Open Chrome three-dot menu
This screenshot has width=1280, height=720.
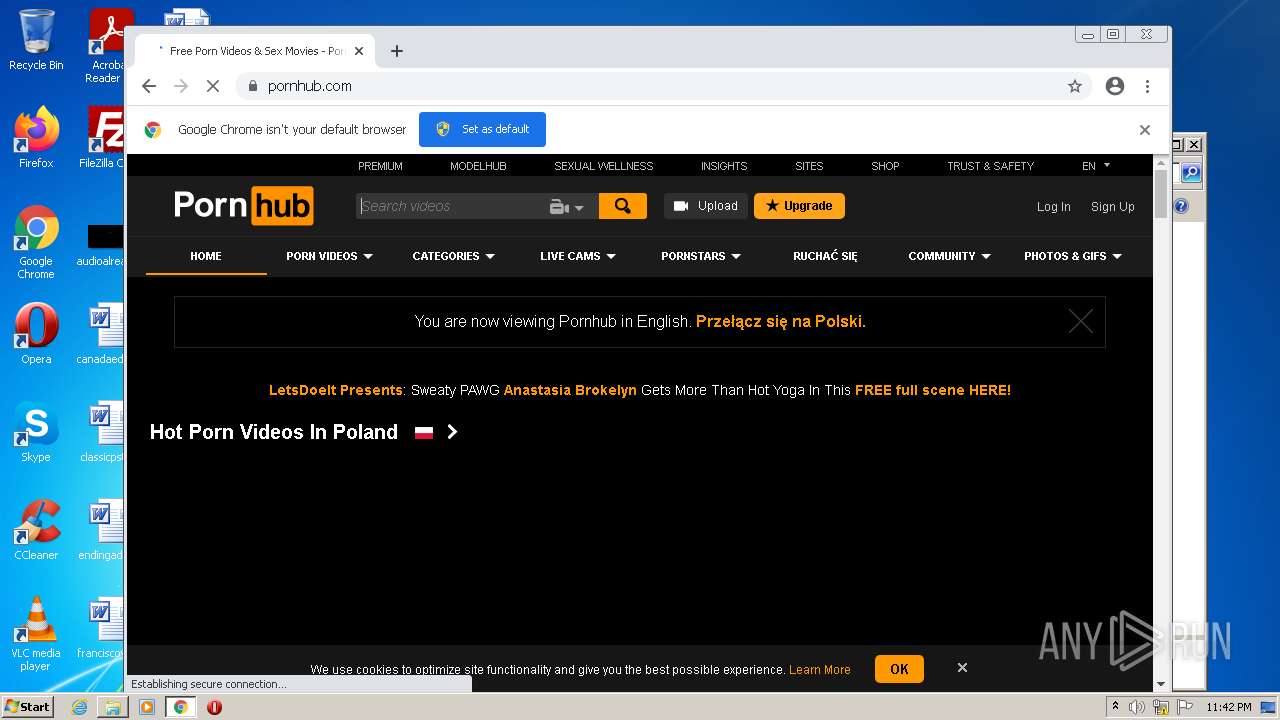(x=1147, y=86)
